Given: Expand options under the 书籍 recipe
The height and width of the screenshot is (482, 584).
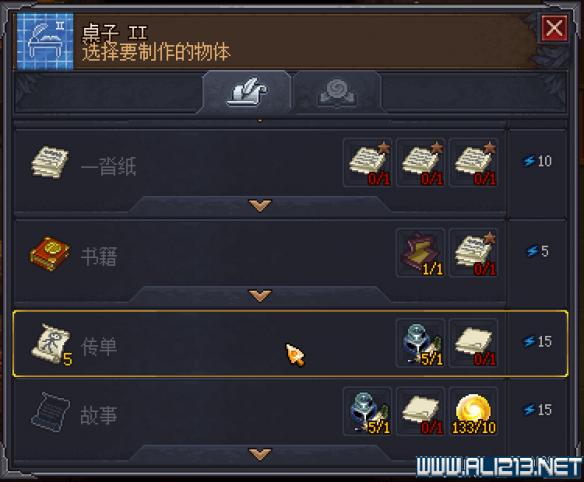Looking at the screenshot, I should [260, 296].
